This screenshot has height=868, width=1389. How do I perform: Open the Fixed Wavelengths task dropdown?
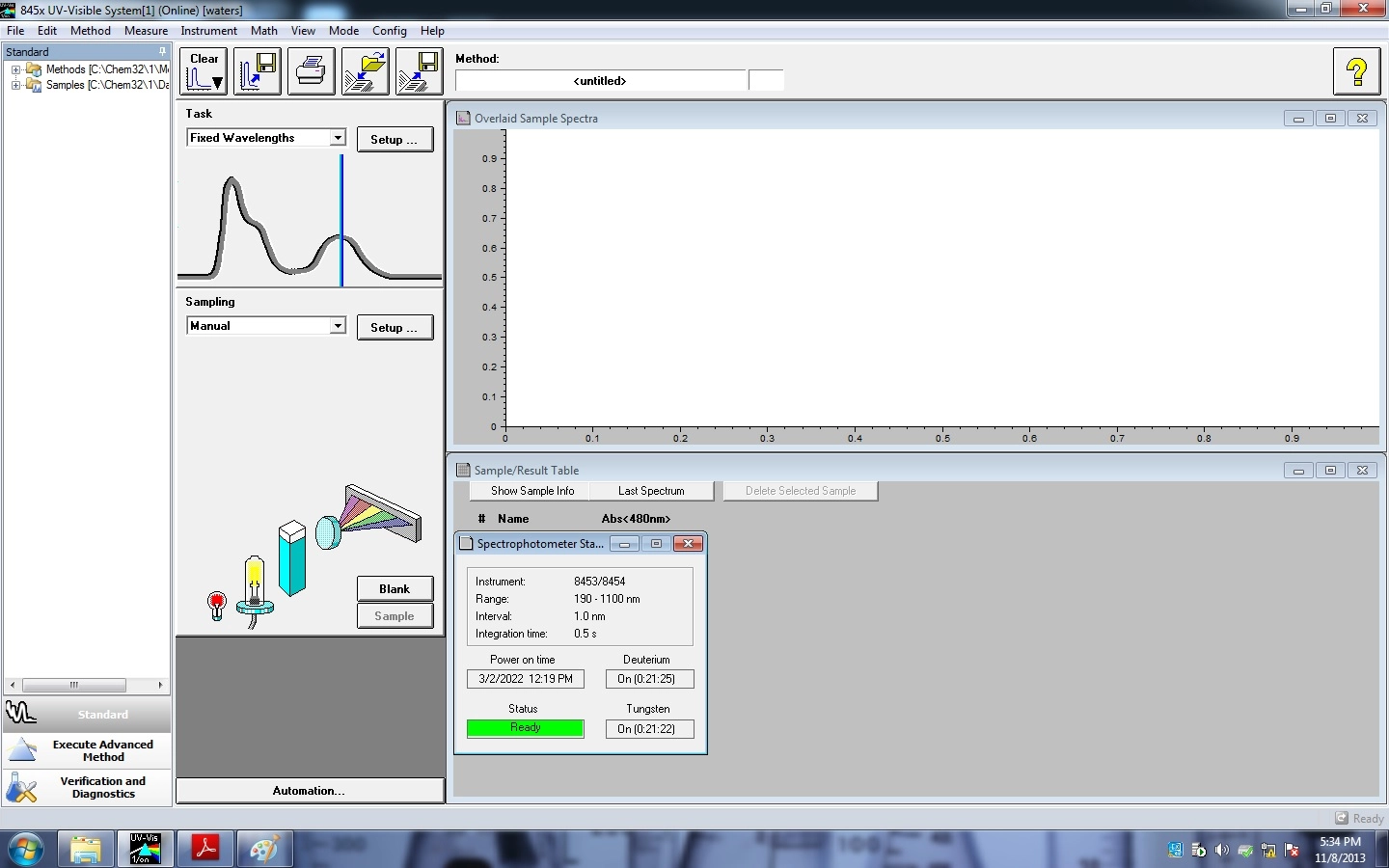tap(338, 138)
